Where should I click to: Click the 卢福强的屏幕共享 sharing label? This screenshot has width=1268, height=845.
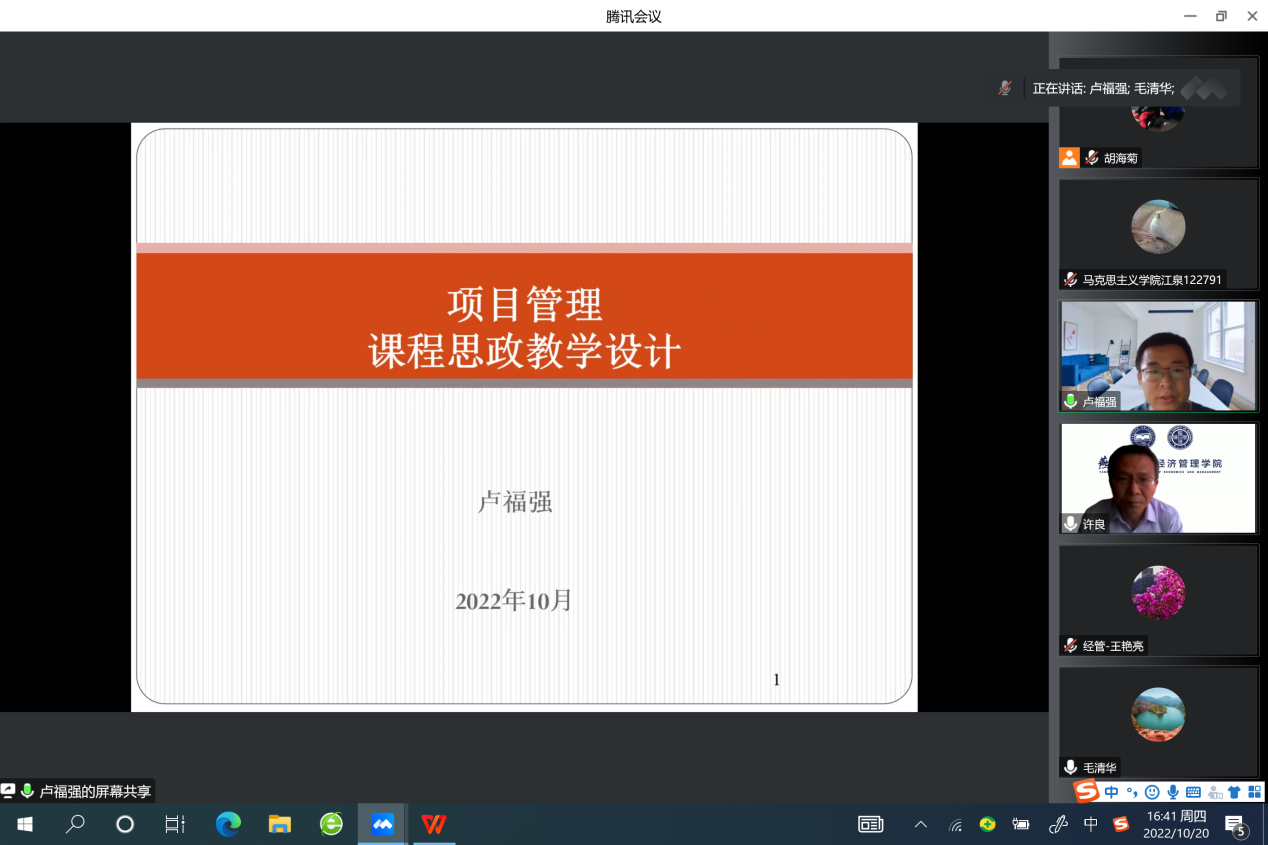pyautogui.click(x=94, y=791)
